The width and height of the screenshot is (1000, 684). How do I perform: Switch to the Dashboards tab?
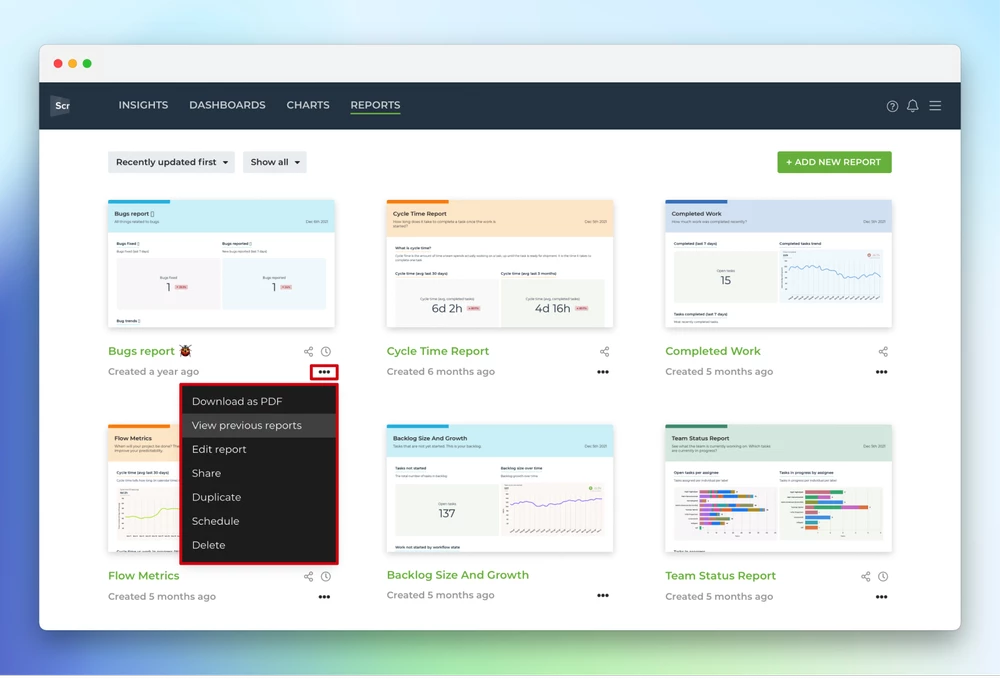point(227,105)
